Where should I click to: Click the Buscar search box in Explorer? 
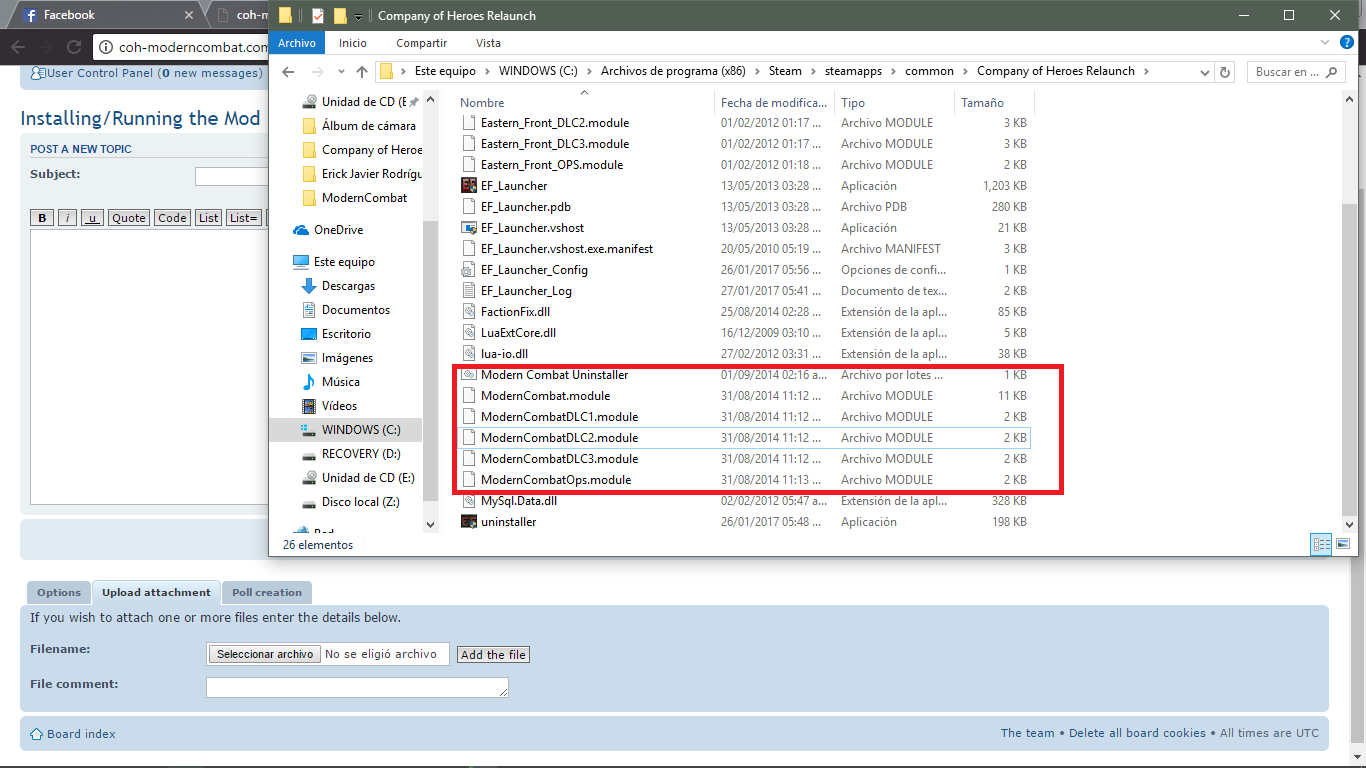[x=1296, y=72]
